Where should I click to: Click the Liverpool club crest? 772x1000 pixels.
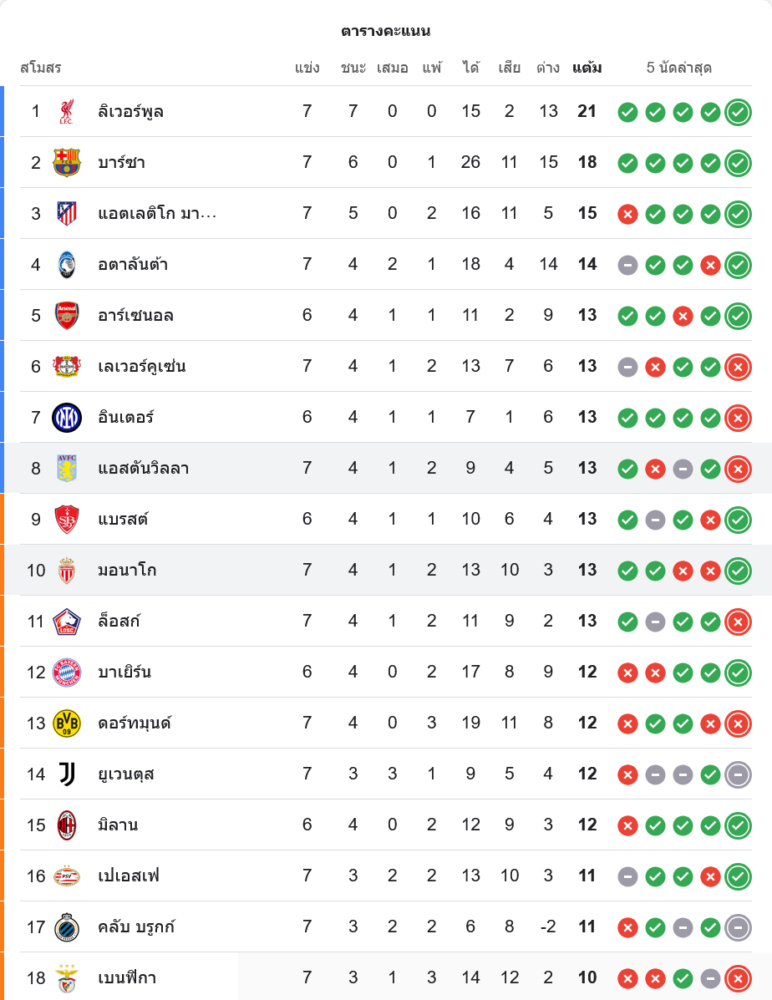[66, 111]
